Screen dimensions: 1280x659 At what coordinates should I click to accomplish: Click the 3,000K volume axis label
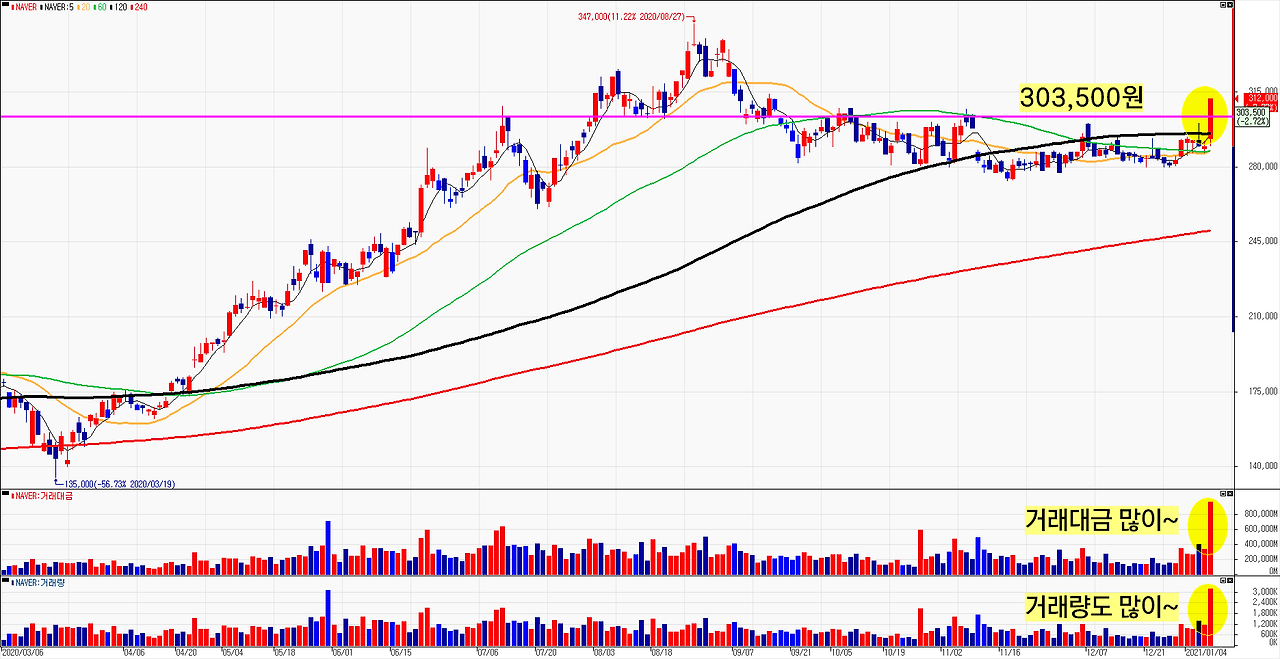coord(1264,592)
